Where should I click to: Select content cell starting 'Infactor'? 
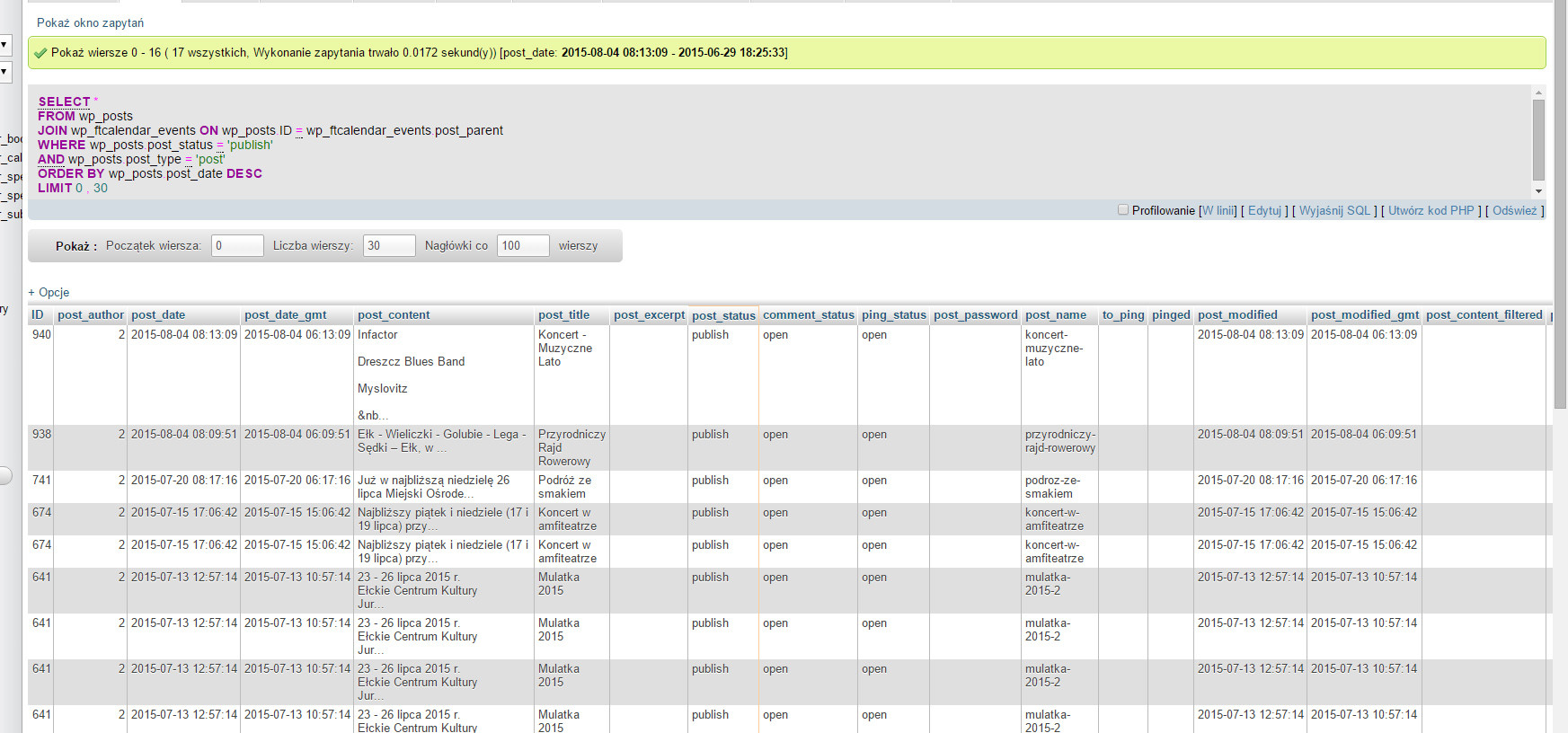pos(412,375)
